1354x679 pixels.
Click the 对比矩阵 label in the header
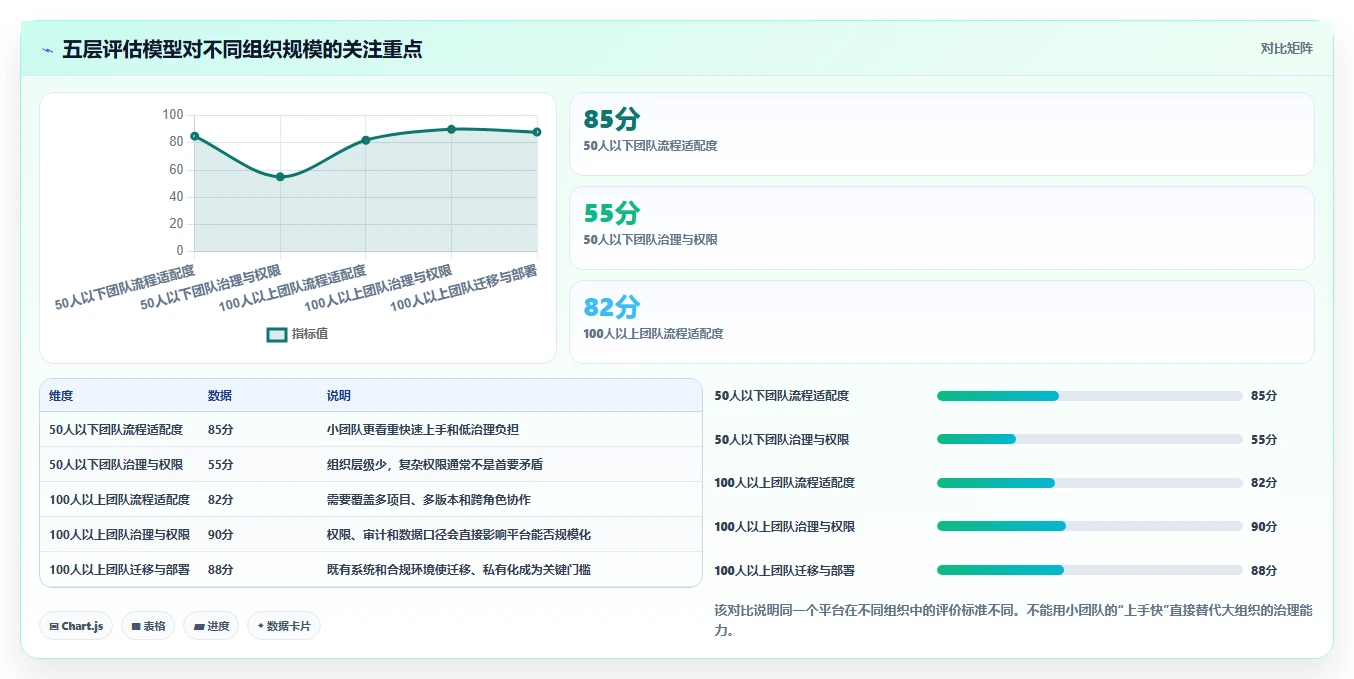1286,48
